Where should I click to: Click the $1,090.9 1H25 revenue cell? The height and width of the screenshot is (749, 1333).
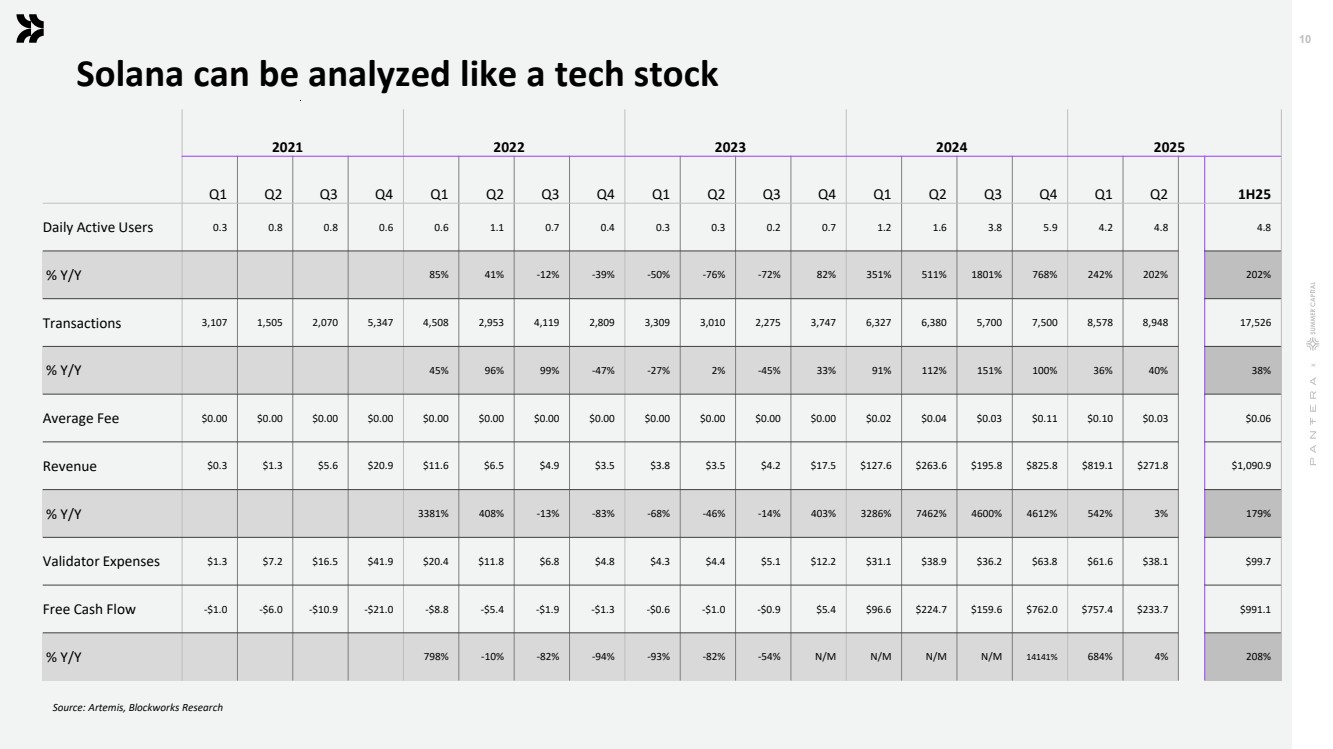tap(1251, 466)
